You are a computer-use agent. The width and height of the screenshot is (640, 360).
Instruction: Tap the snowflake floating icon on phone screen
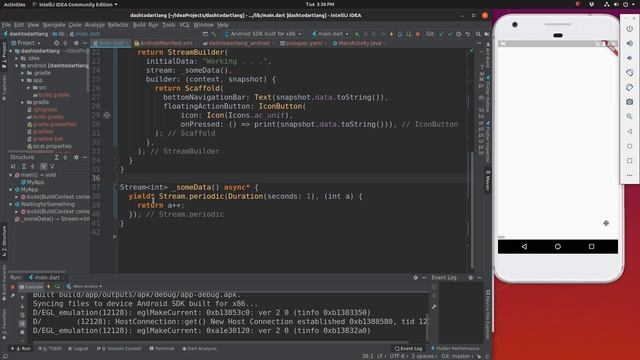pyautogui.click(x=606, y=223)
